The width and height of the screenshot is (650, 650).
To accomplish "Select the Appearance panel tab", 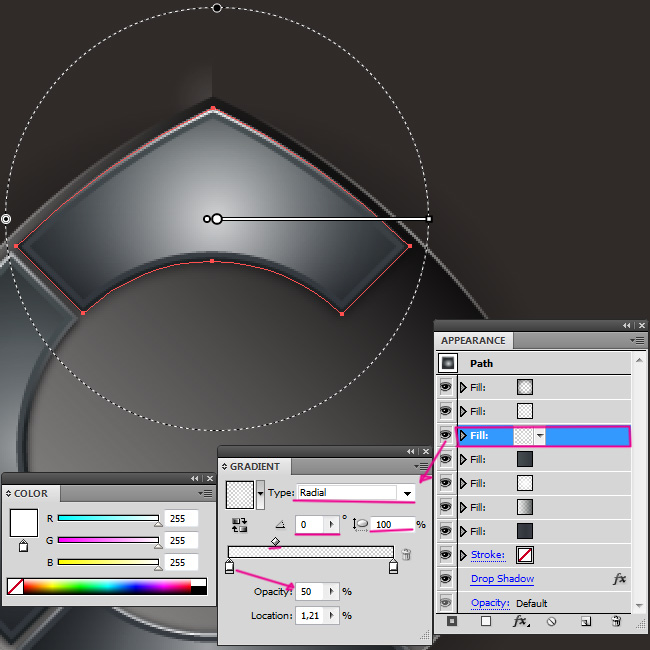I will (x=473, y=340).
